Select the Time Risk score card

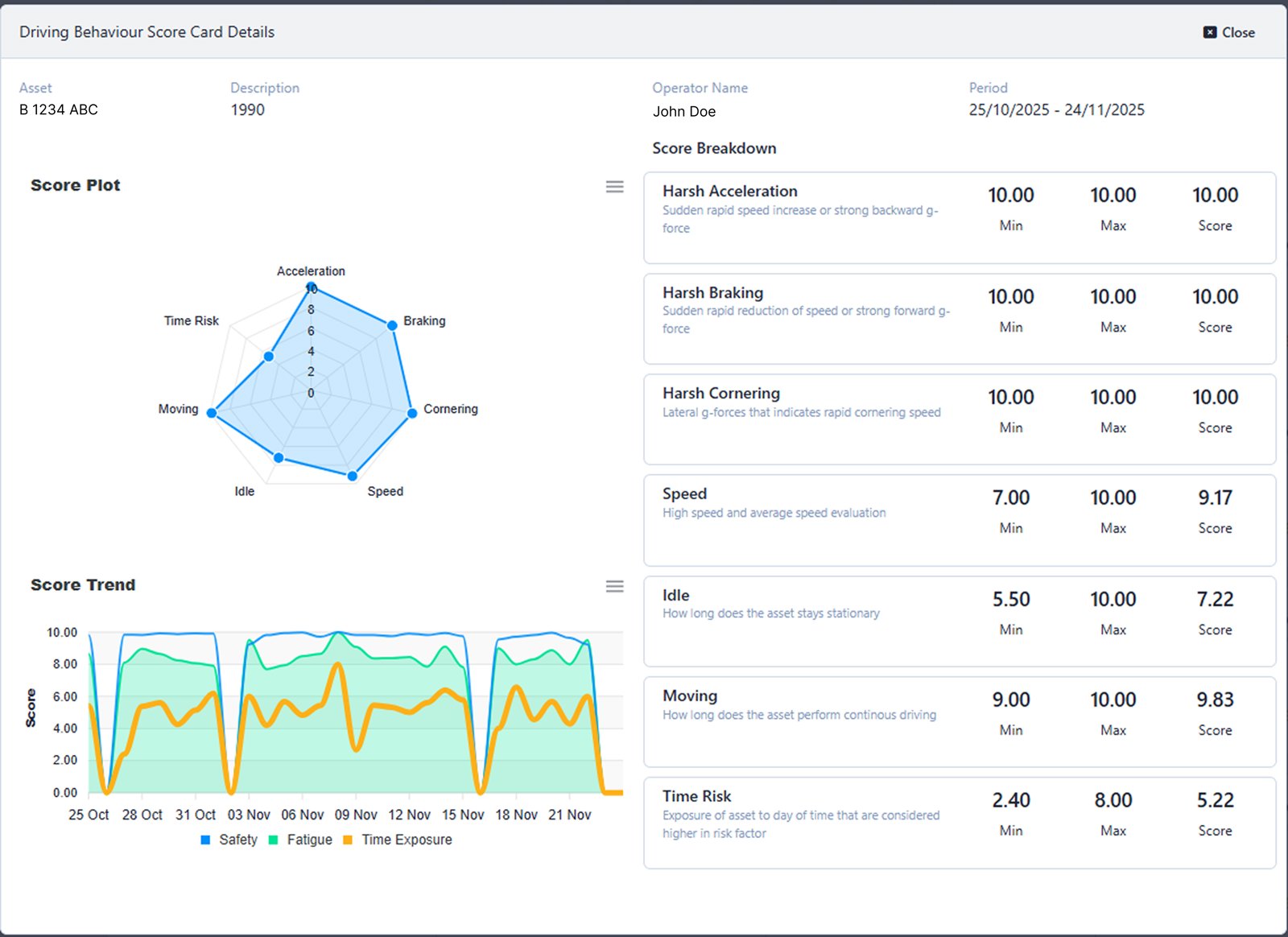coord(959,823)
